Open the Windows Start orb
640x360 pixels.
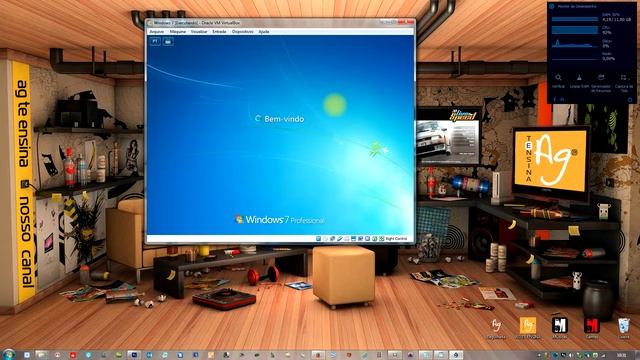(9, 354)
